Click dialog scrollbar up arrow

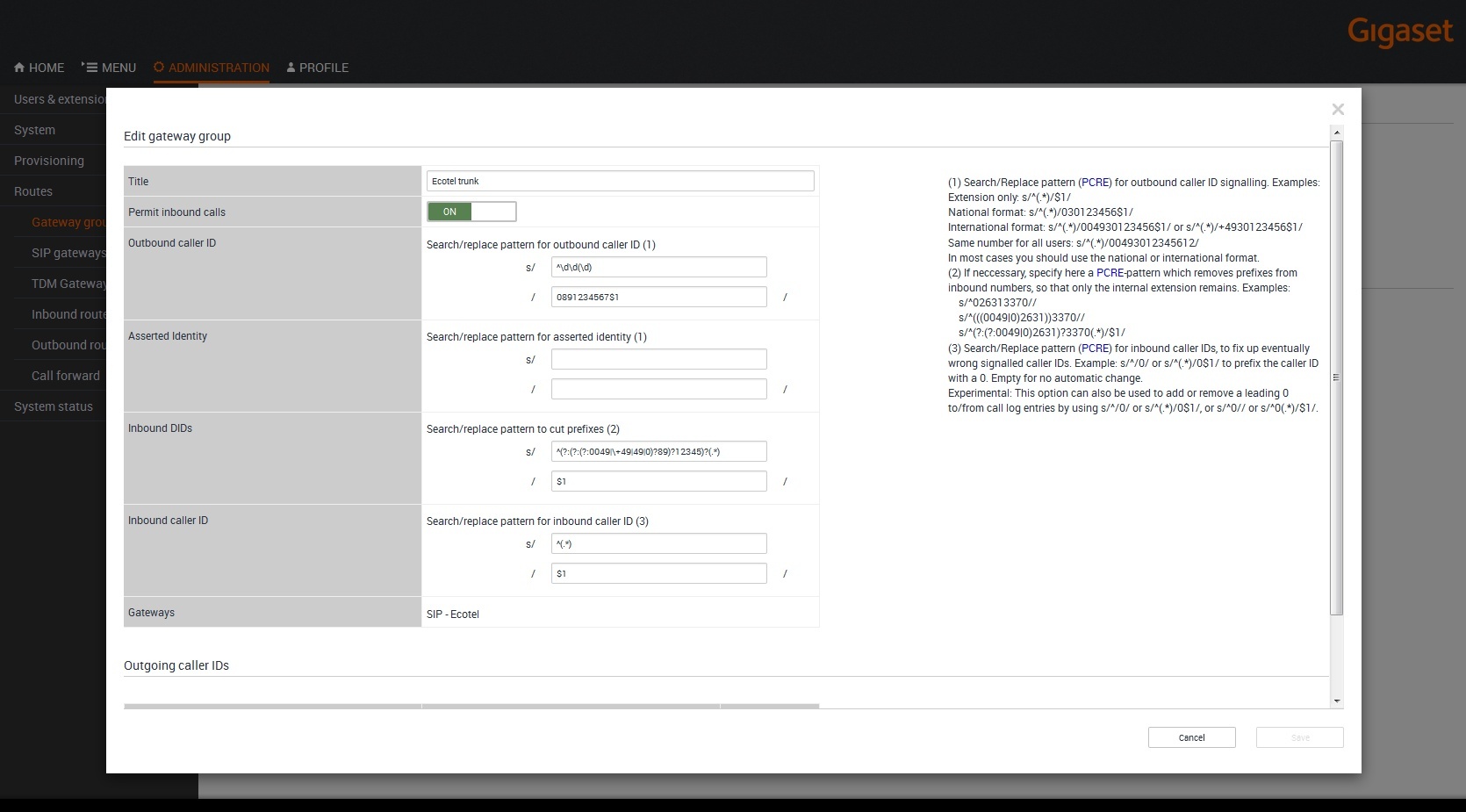(x=1337, y=133)
